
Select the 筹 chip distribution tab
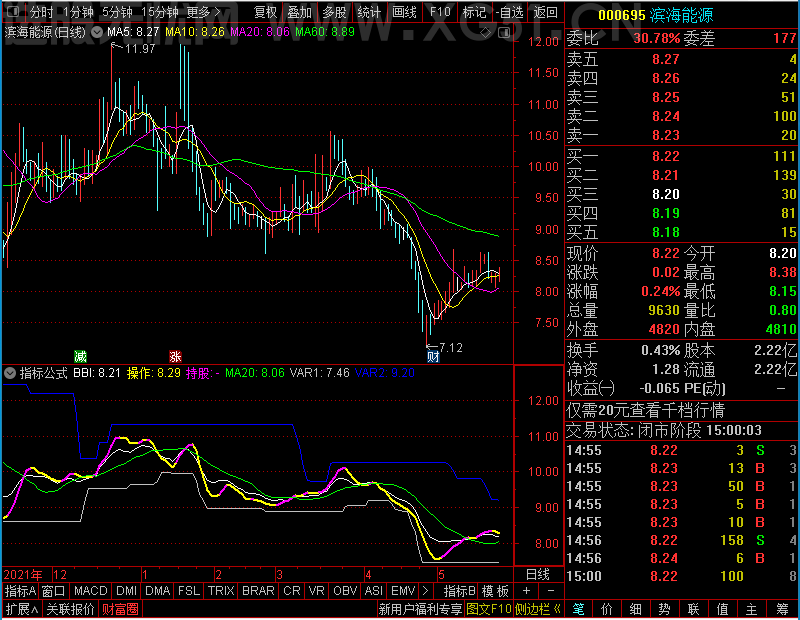(x=782, y=609)
